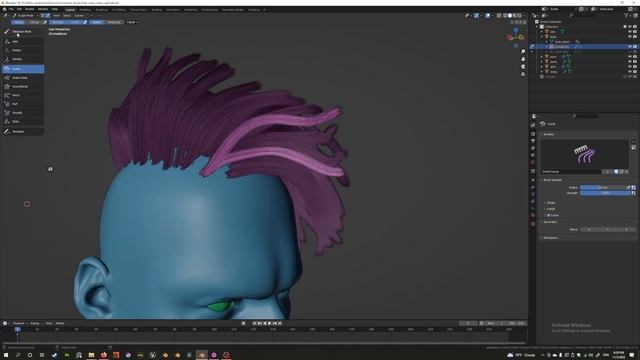Click the taskbar search icon
Image resolution: width=640 pixels, height=360 pixels.
click(18, 355)
